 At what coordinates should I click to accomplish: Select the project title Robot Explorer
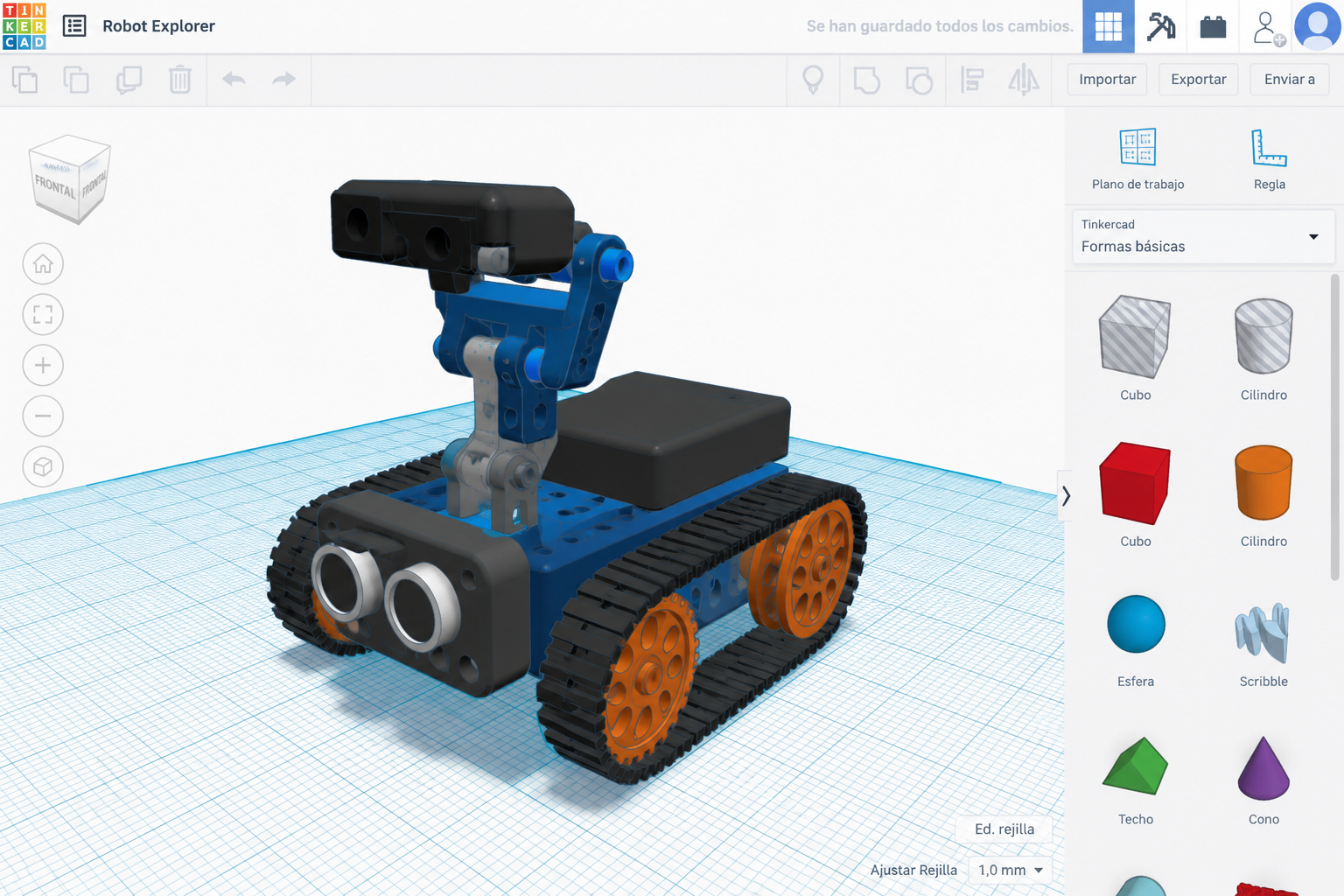(x=158, y=26)
